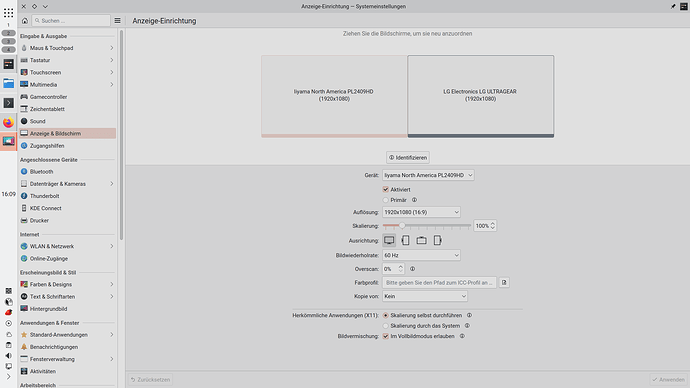This screenshot has width=690, height=388.
Task: Select the LG ULTRAGEAR monitor preview
Action: [481, 96]
